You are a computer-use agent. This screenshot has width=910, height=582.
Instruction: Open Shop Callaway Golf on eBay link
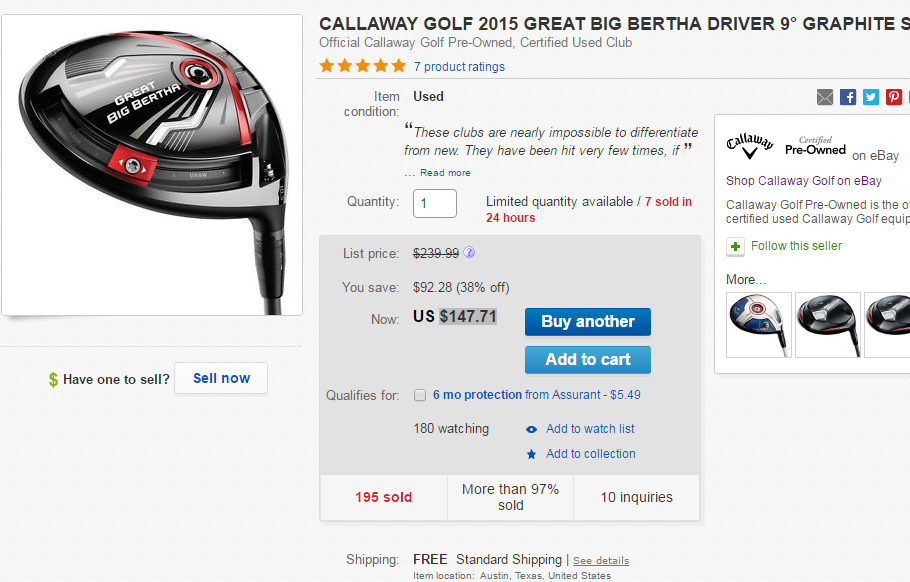coord(804,181)
